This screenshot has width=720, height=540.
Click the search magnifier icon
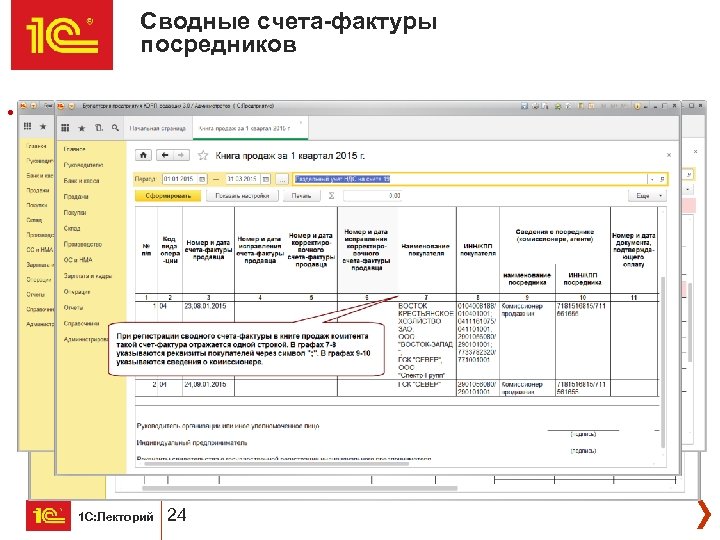coord(115,128)
